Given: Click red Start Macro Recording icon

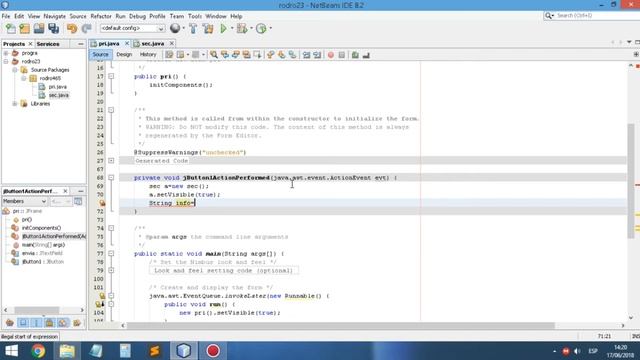Looking at the screenshot, I should point(331,55).
